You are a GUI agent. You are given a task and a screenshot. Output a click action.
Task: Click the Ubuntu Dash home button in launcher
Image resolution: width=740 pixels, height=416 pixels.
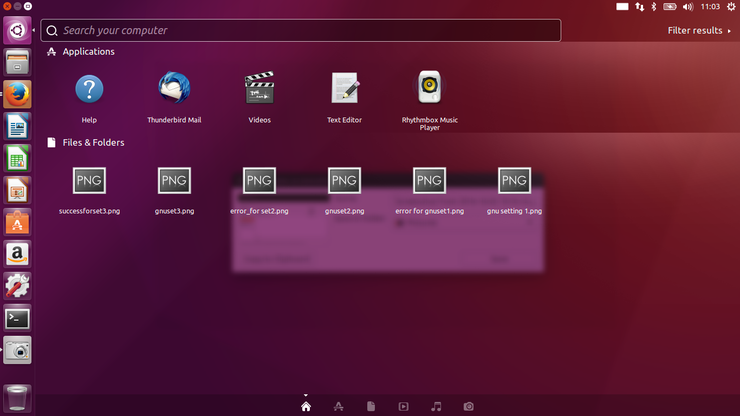(17, 30)
